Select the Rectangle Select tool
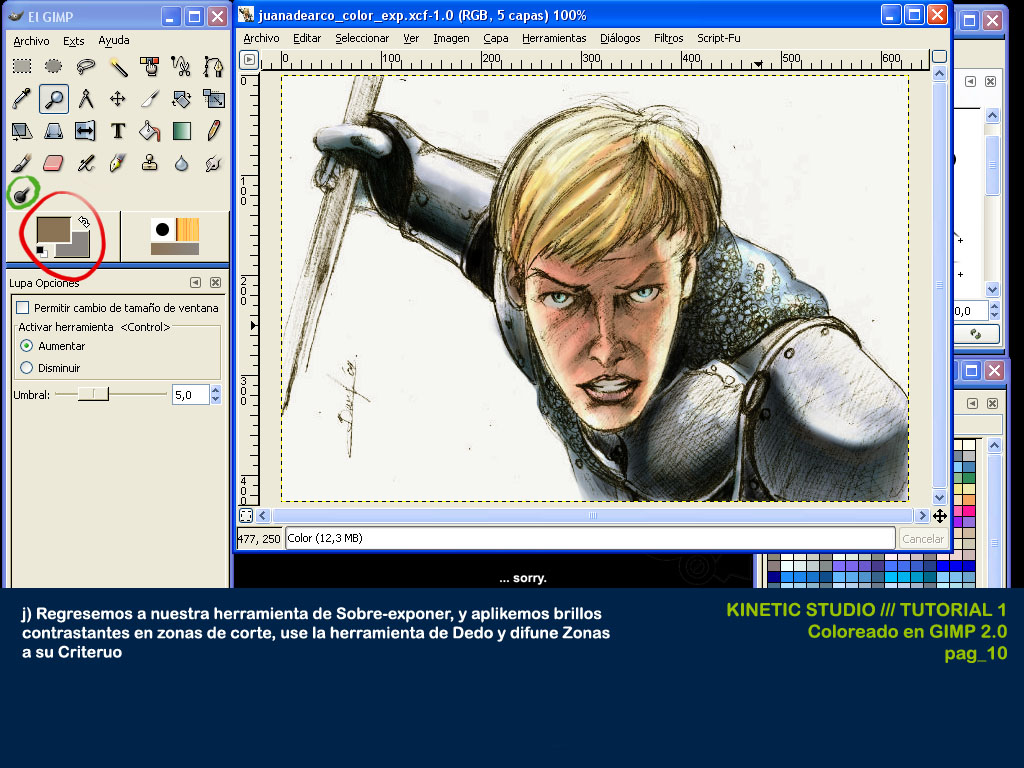 pyautogui.click(x=22, y=66)
